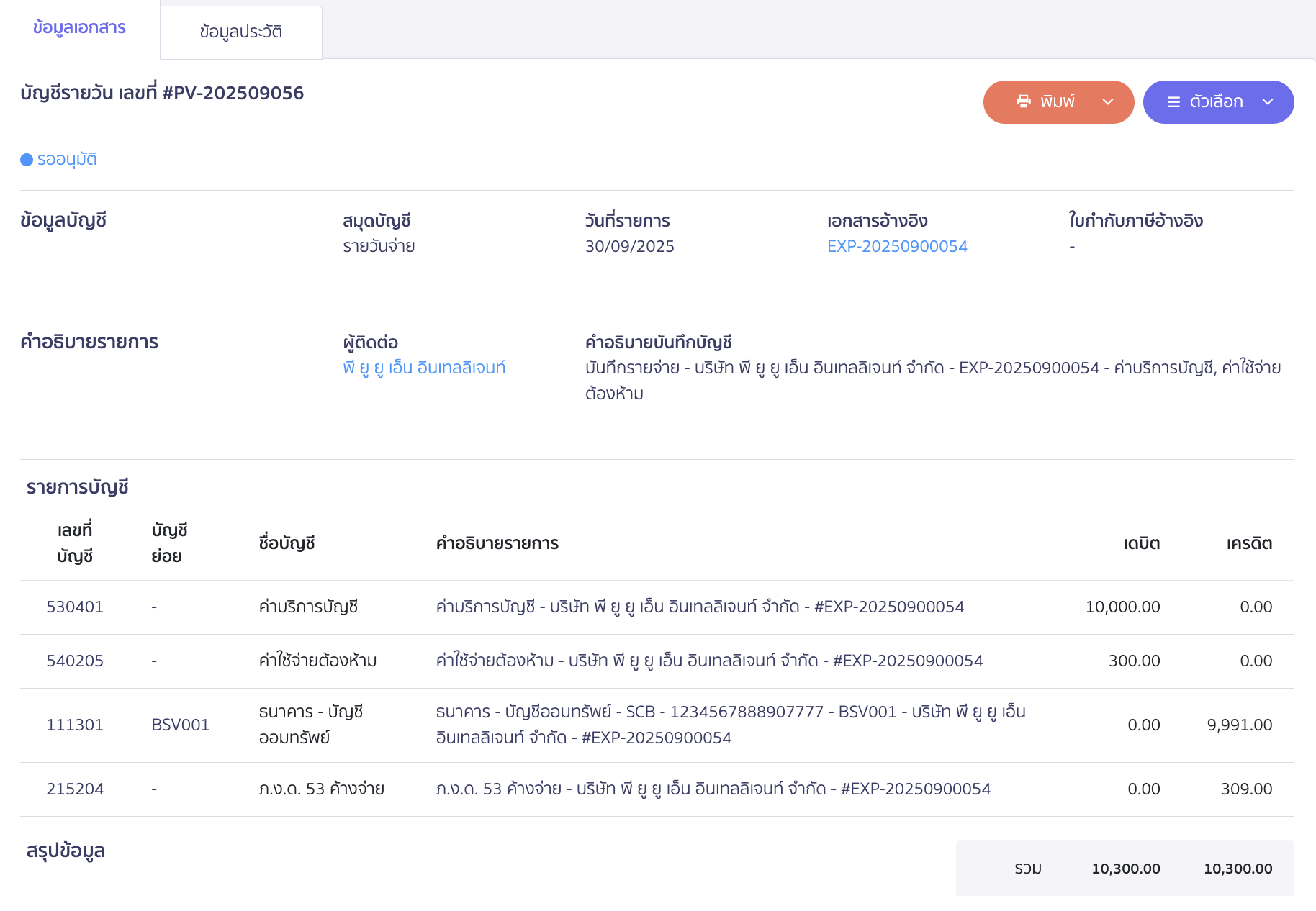The width and height of the screenshot is (1316, 911).
Task: Click the เดบิต column header
Action: (1141, 543)
